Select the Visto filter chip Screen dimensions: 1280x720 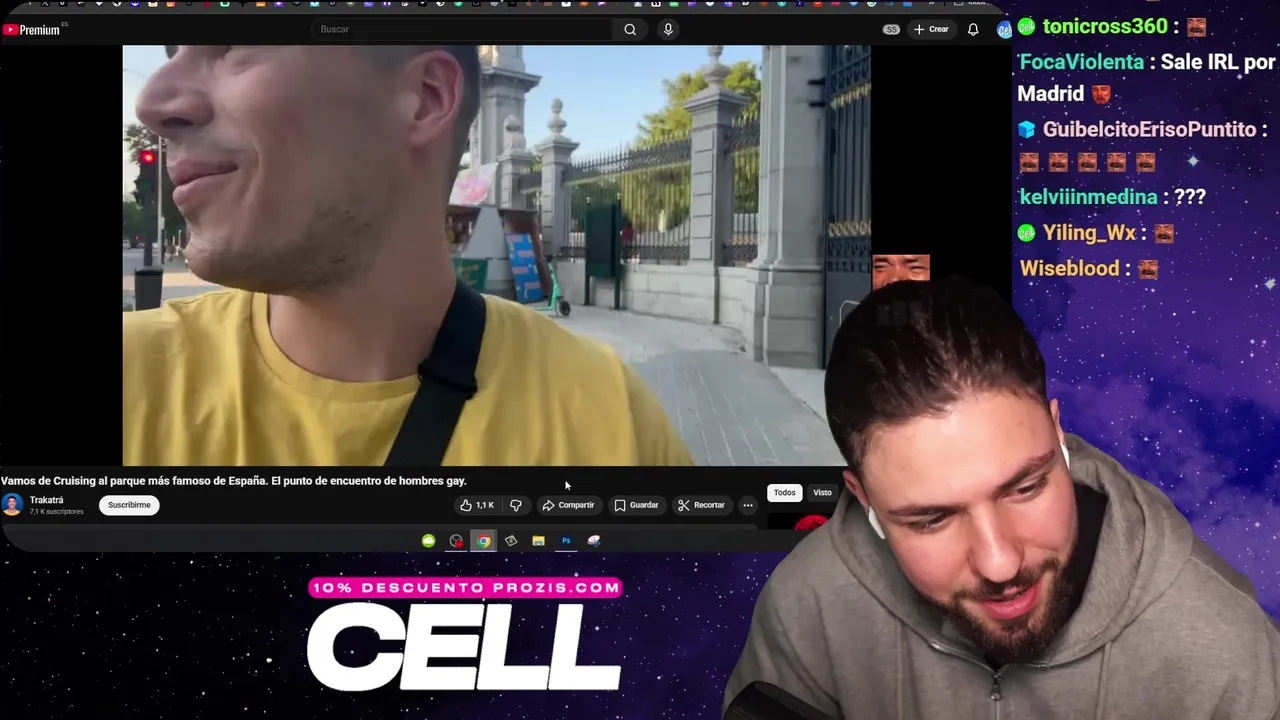(x=822, y=492)
